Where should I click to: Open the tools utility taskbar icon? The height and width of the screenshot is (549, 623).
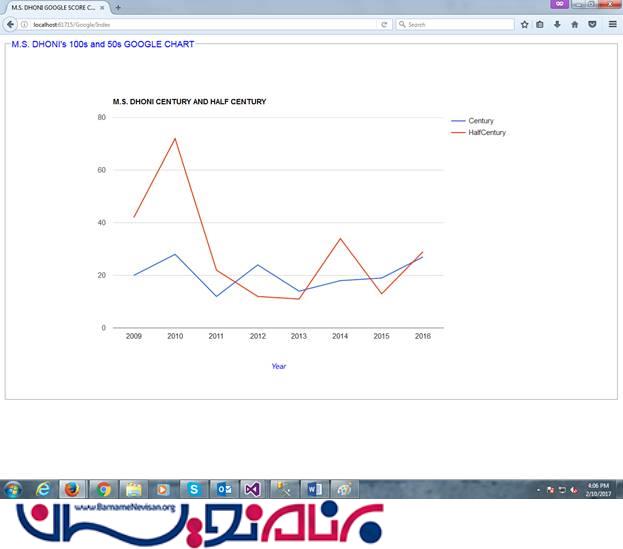pos(283,489)
